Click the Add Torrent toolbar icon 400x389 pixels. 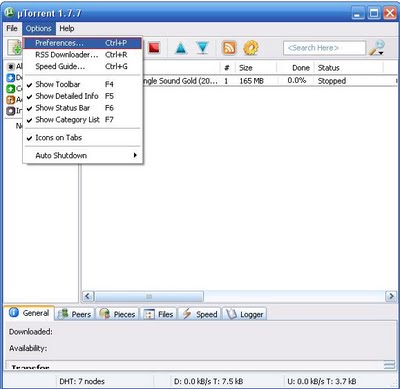(15, 48)
